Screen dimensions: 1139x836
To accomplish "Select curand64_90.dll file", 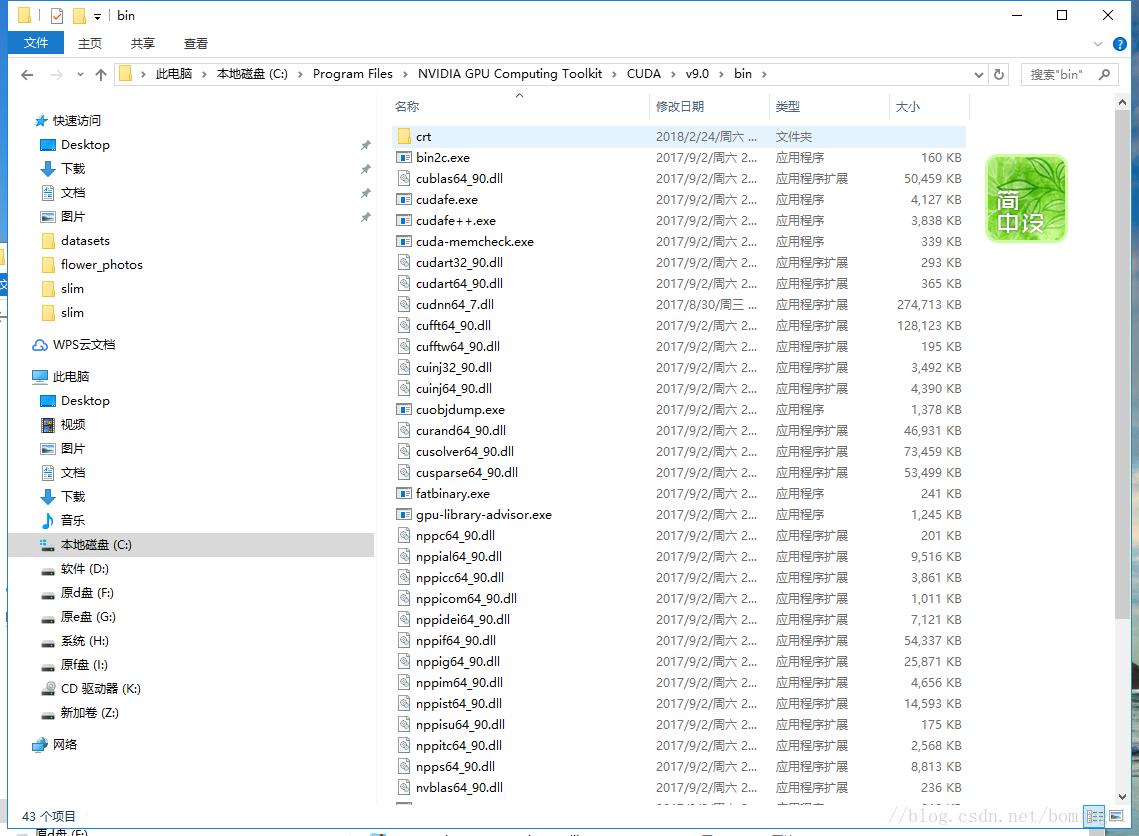I will click(x=461, y=431).
